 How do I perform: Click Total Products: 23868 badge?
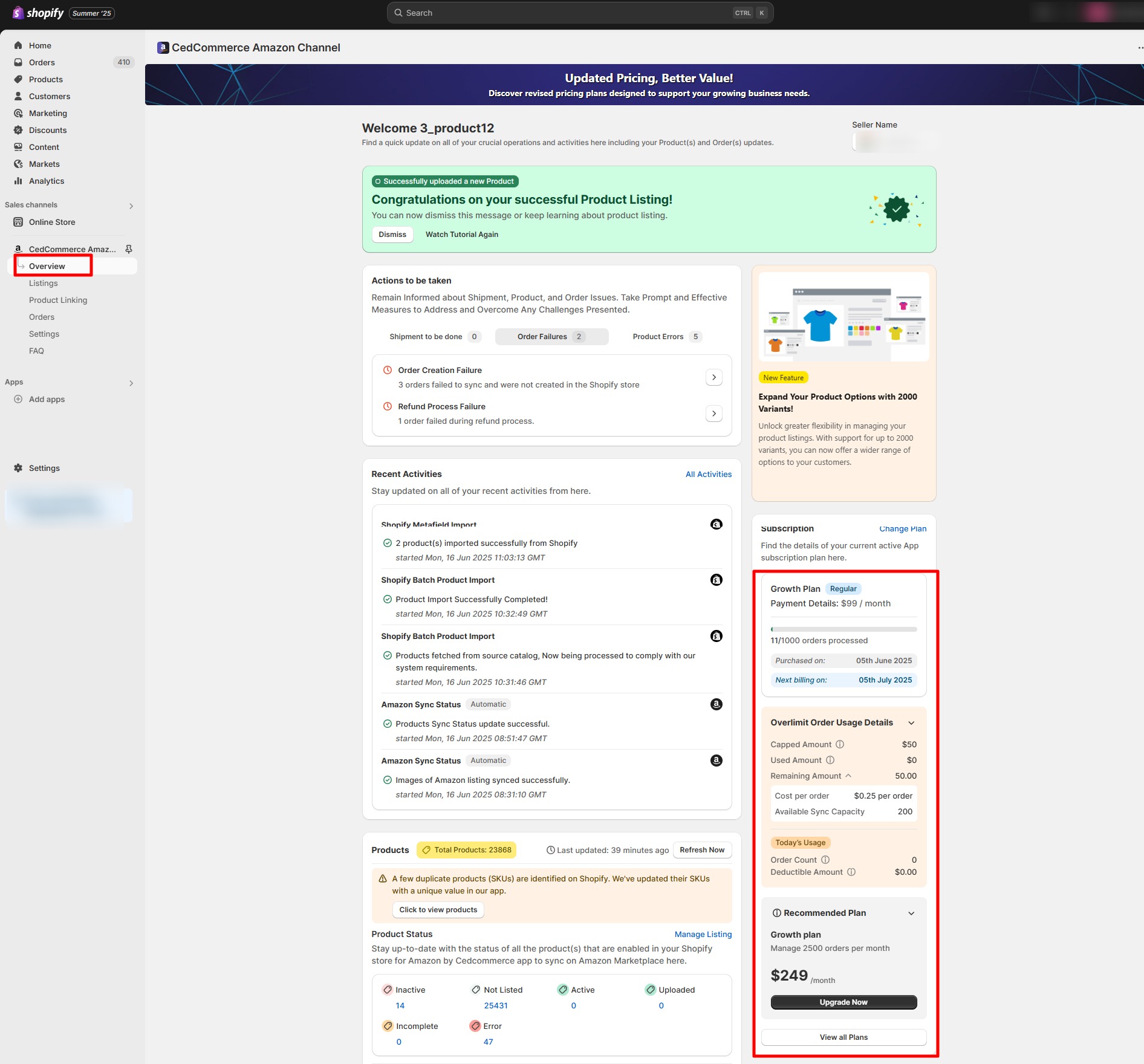[x=466, y=850]
